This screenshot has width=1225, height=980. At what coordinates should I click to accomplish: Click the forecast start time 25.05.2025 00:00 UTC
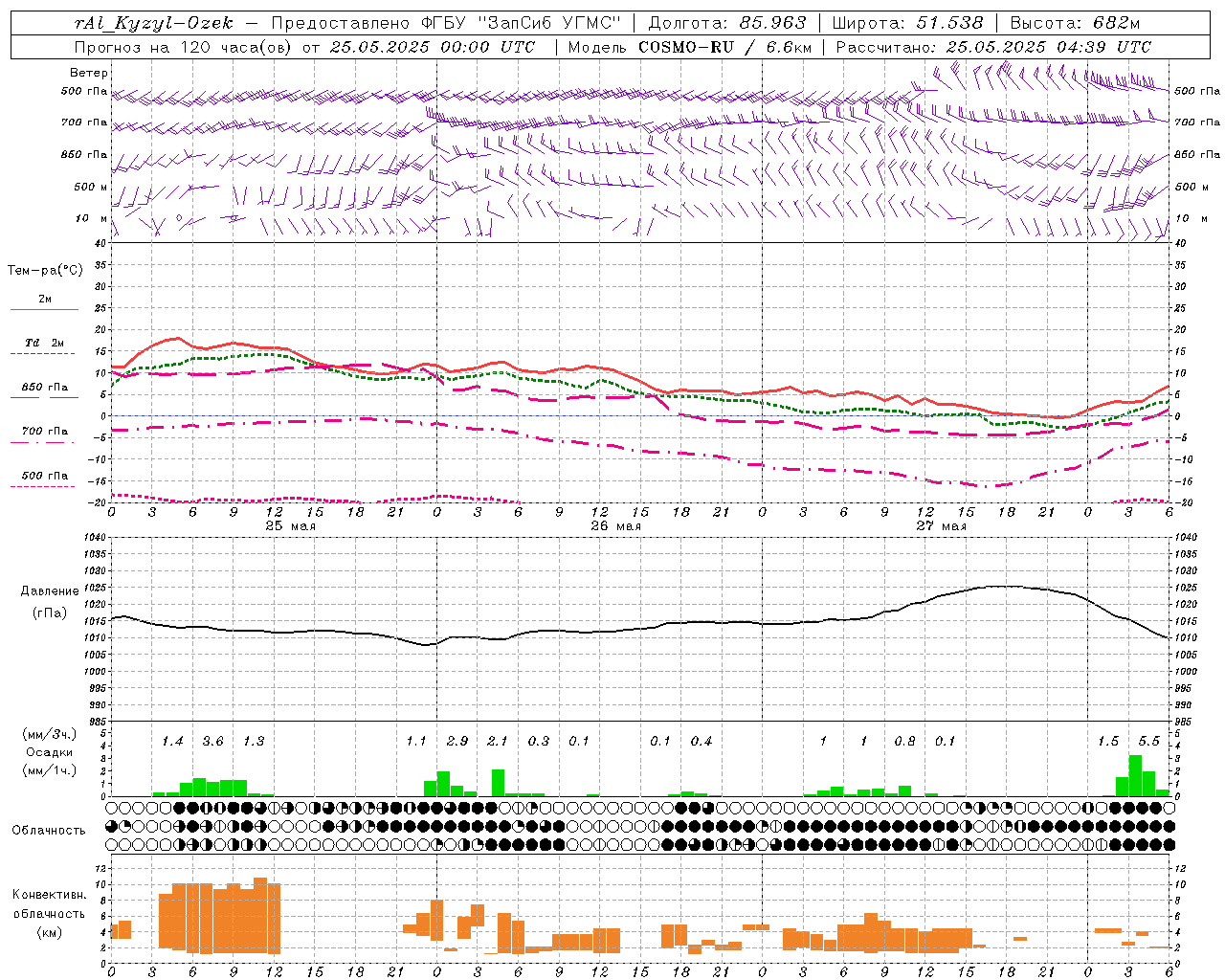433,47
